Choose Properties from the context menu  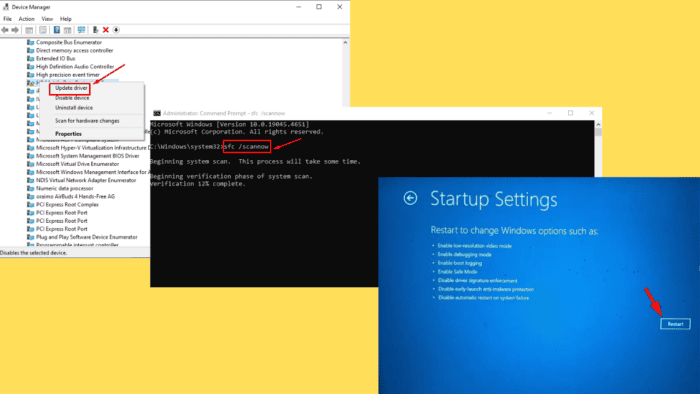pyautogui.click(x=68, y=134)
